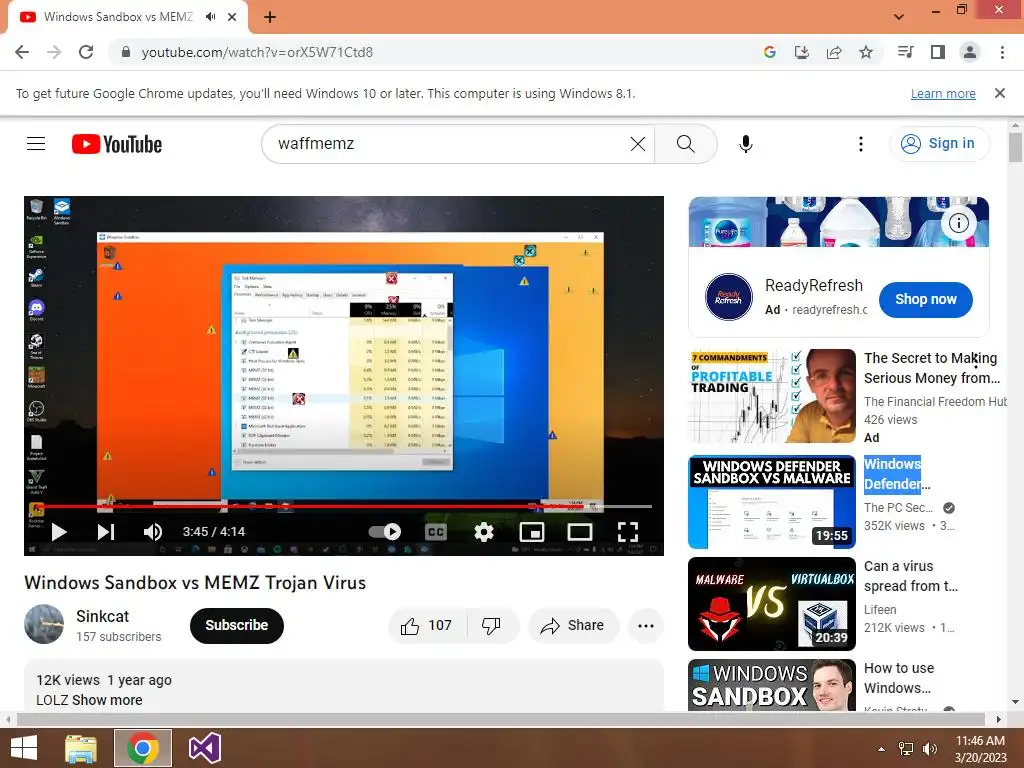
Task: Skip to the next video
Action: [x=106, y=532]
